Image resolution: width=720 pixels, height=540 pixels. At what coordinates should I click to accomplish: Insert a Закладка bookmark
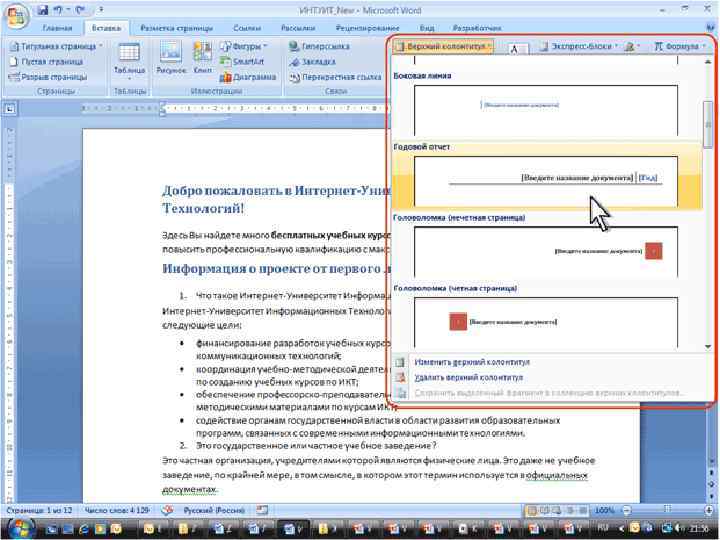[312, 62]
